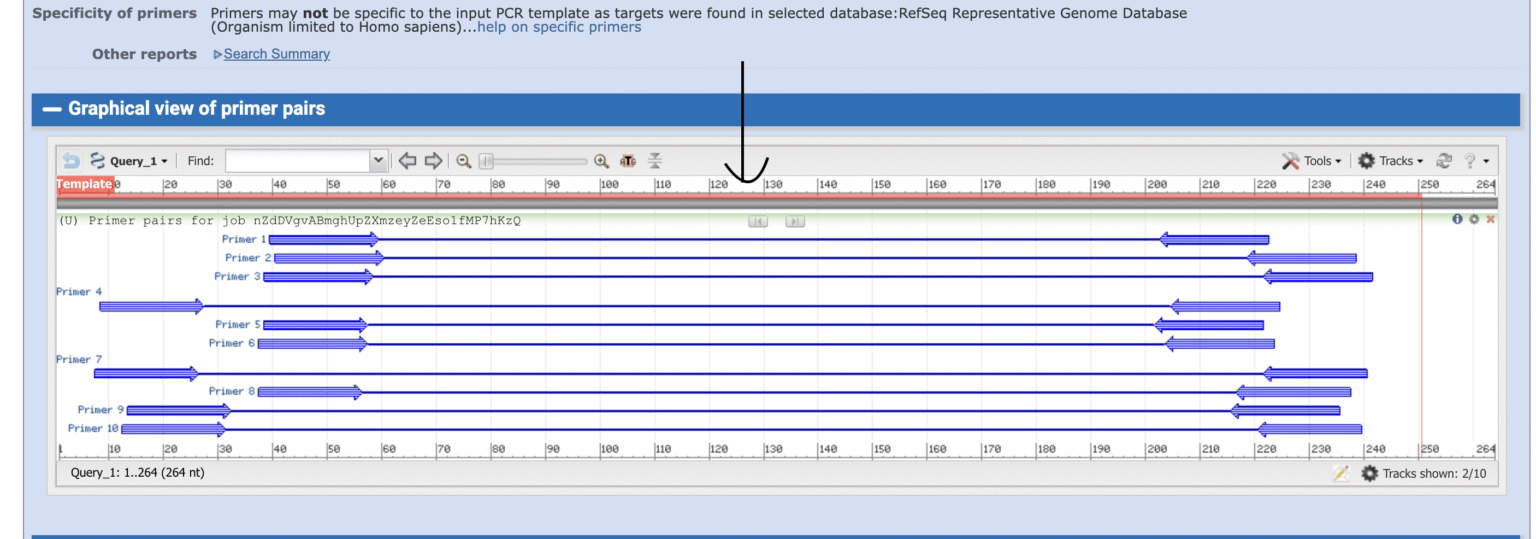Click the Primer 4 forward arrow
Viewport: 1536px width, 539px height.
click(x=151, y=306)
